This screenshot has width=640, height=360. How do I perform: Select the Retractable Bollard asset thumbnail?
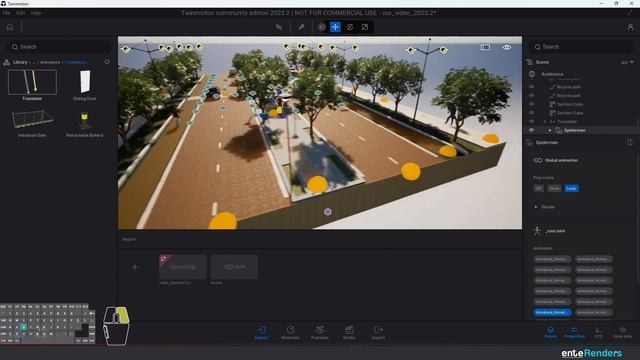[84, 121]
